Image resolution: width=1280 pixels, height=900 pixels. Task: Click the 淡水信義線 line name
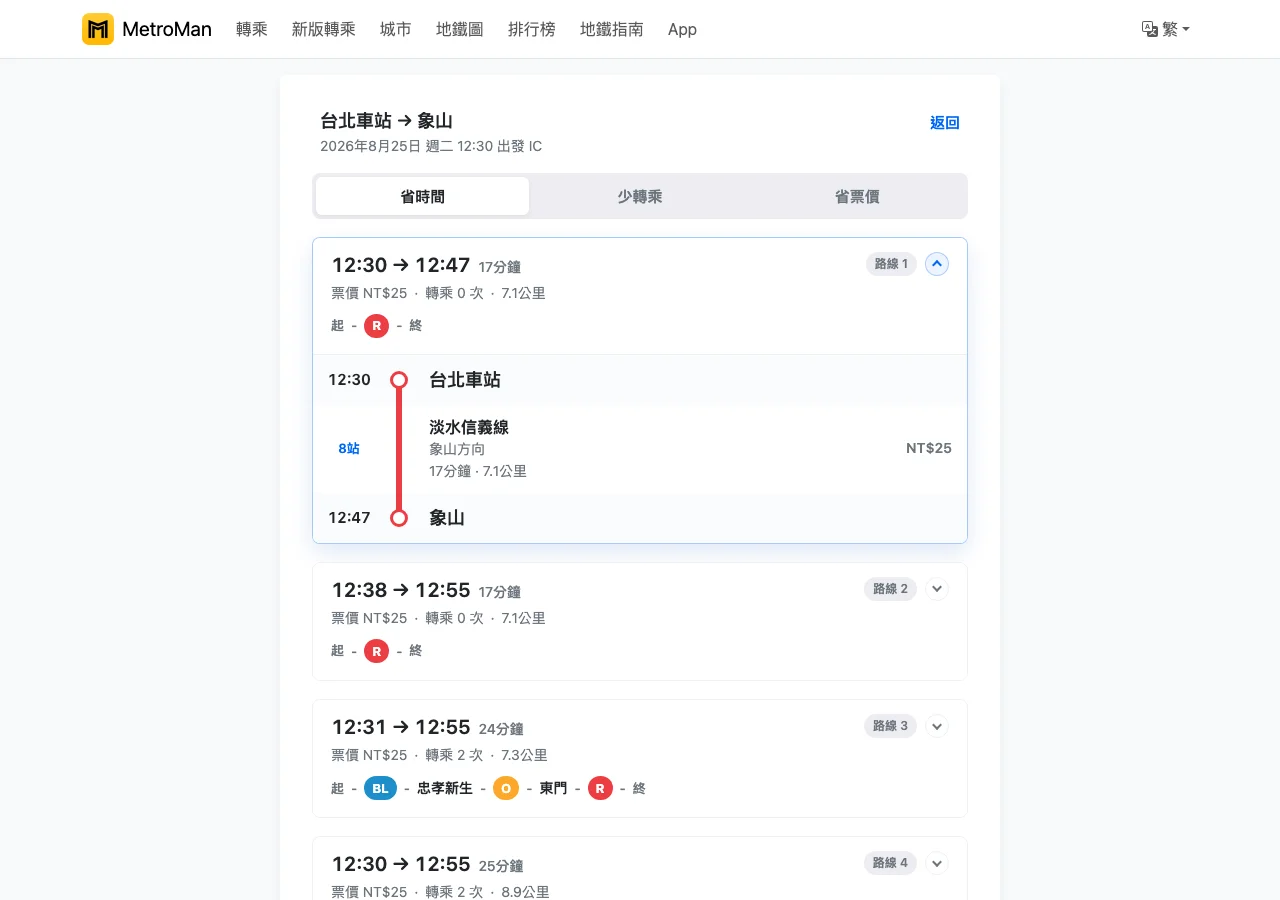pyautogui.click(x=469, y=427)
